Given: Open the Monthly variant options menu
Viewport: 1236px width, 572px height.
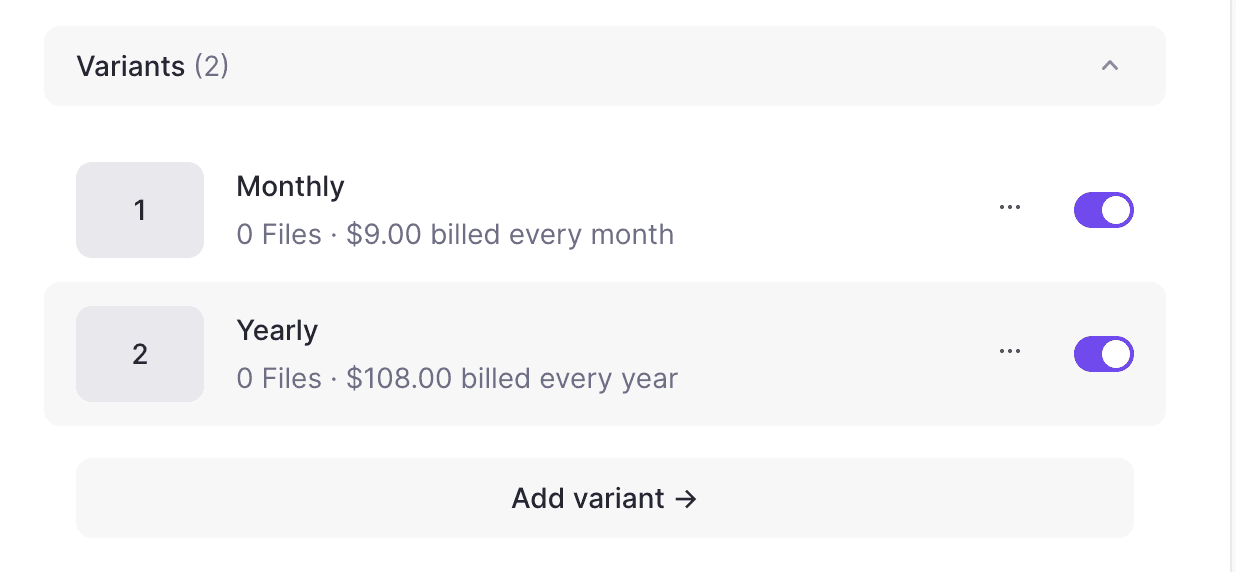Looking at the screenshot, I should point(1010,208).
